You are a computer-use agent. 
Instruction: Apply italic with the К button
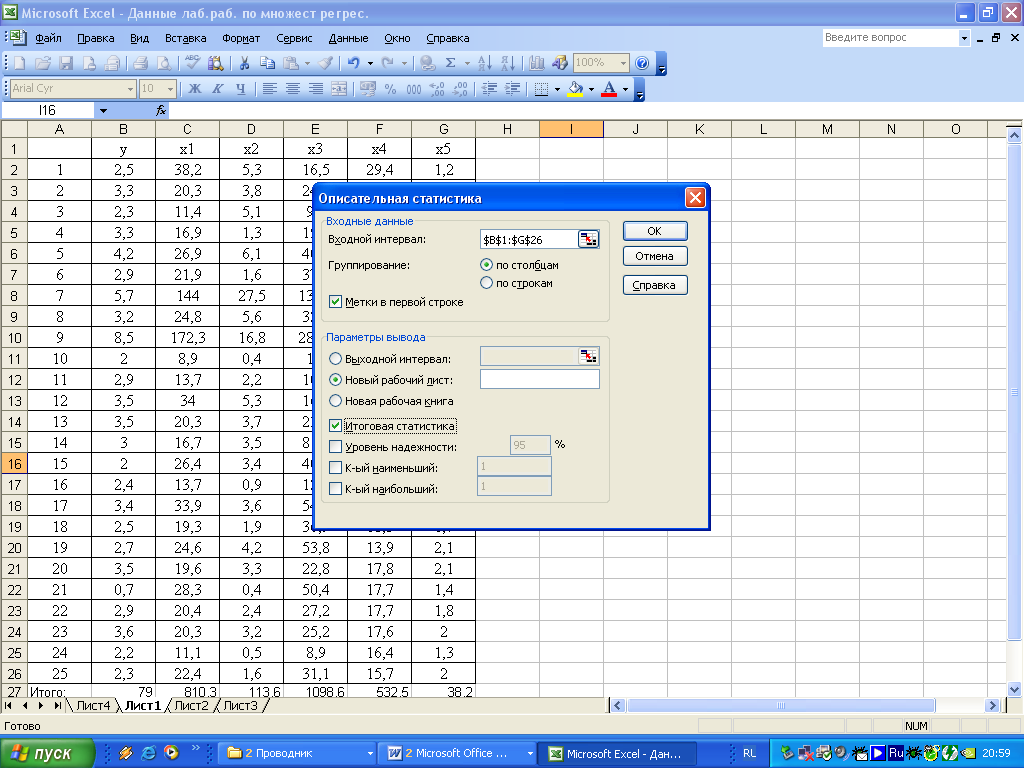217,89
